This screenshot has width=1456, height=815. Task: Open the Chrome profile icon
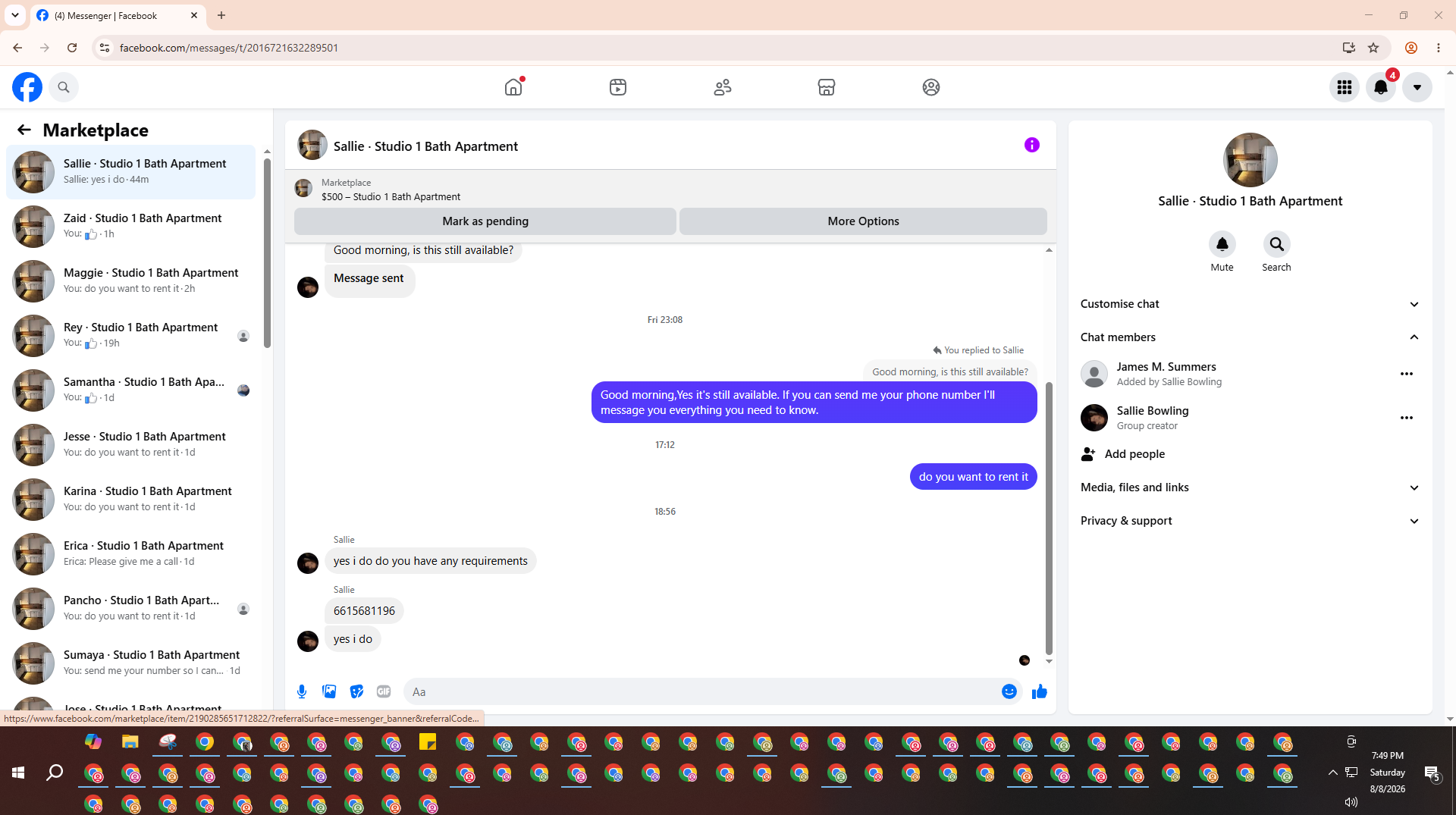(1411, 48)
